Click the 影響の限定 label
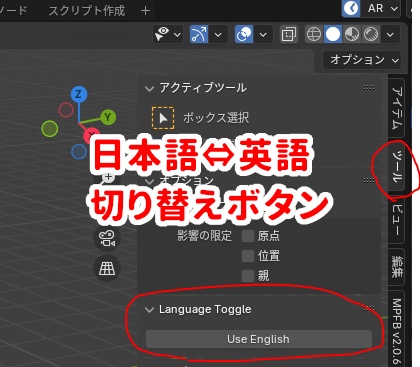Viewport: 420px width, 367px height. click(204, 236)
